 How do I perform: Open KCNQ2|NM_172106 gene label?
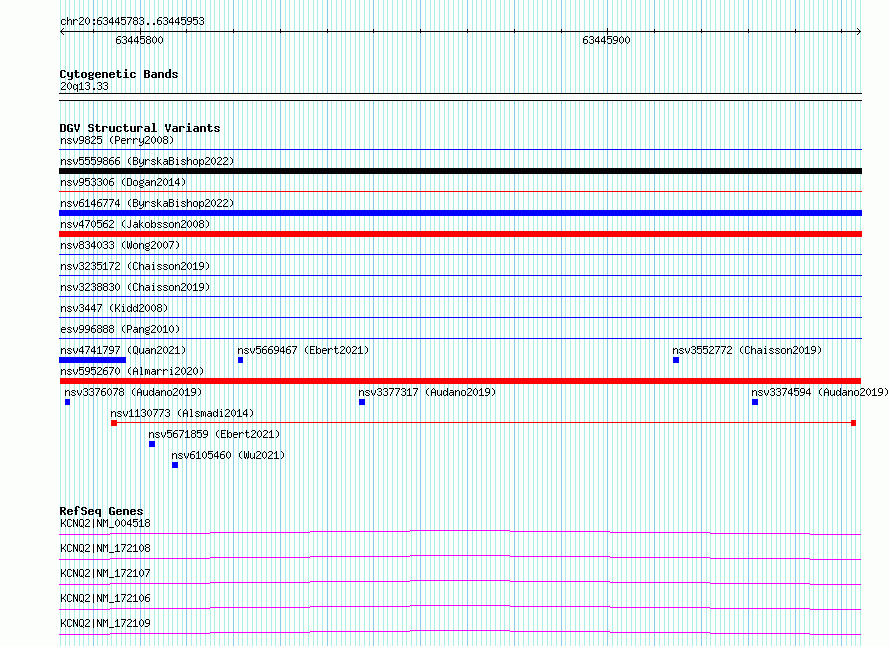click(x=106, y=598)
